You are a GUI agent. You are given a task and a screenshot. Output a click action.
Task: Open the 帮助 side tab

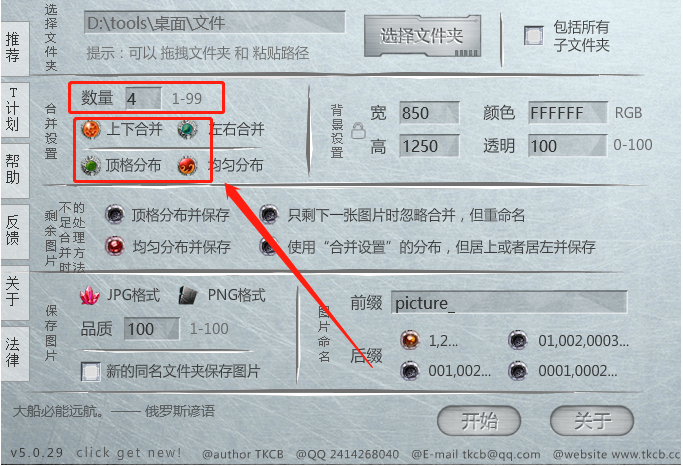click(14, 170)
